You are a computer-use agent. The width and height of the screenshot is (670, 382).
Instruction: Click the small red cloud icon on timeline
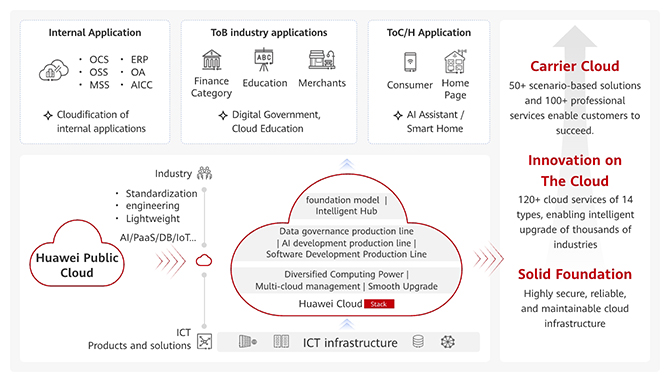pyautogui.click(x=204, y=260)
